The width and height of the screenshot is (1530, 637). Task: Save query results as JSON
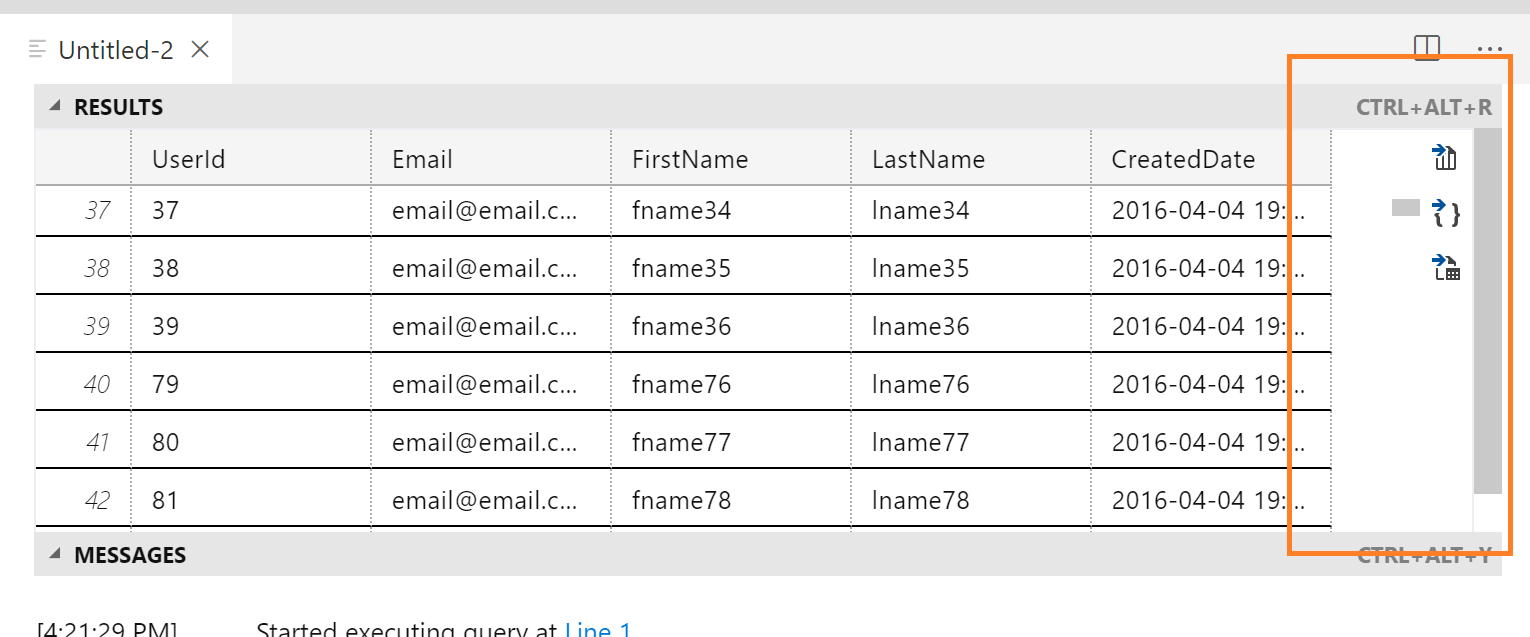[x=1446, y=211]
